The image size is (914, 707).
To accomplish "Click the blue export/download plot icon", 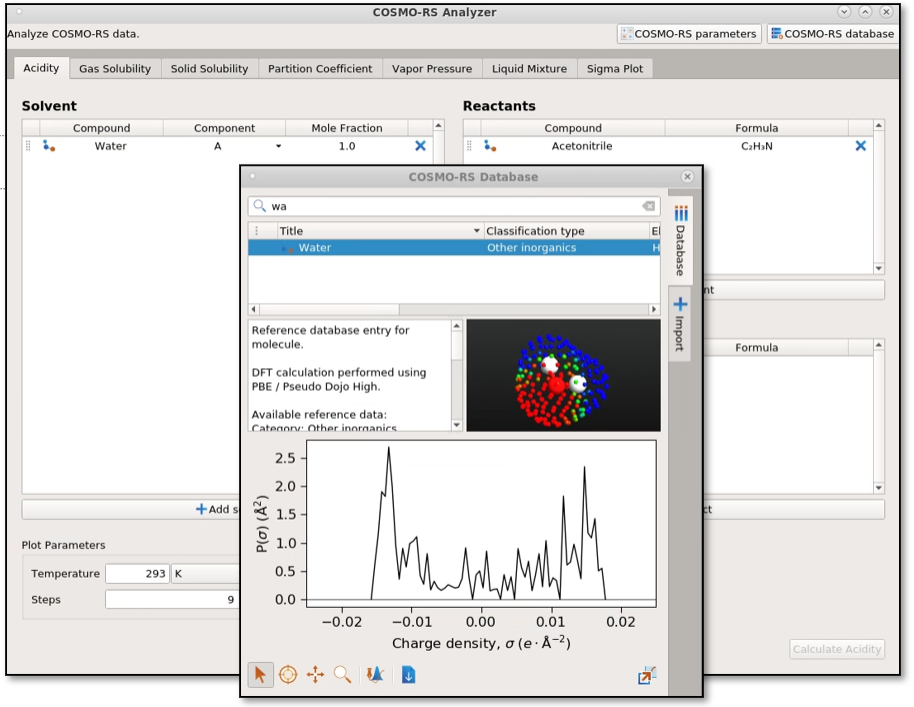I will tap(409, 675).
